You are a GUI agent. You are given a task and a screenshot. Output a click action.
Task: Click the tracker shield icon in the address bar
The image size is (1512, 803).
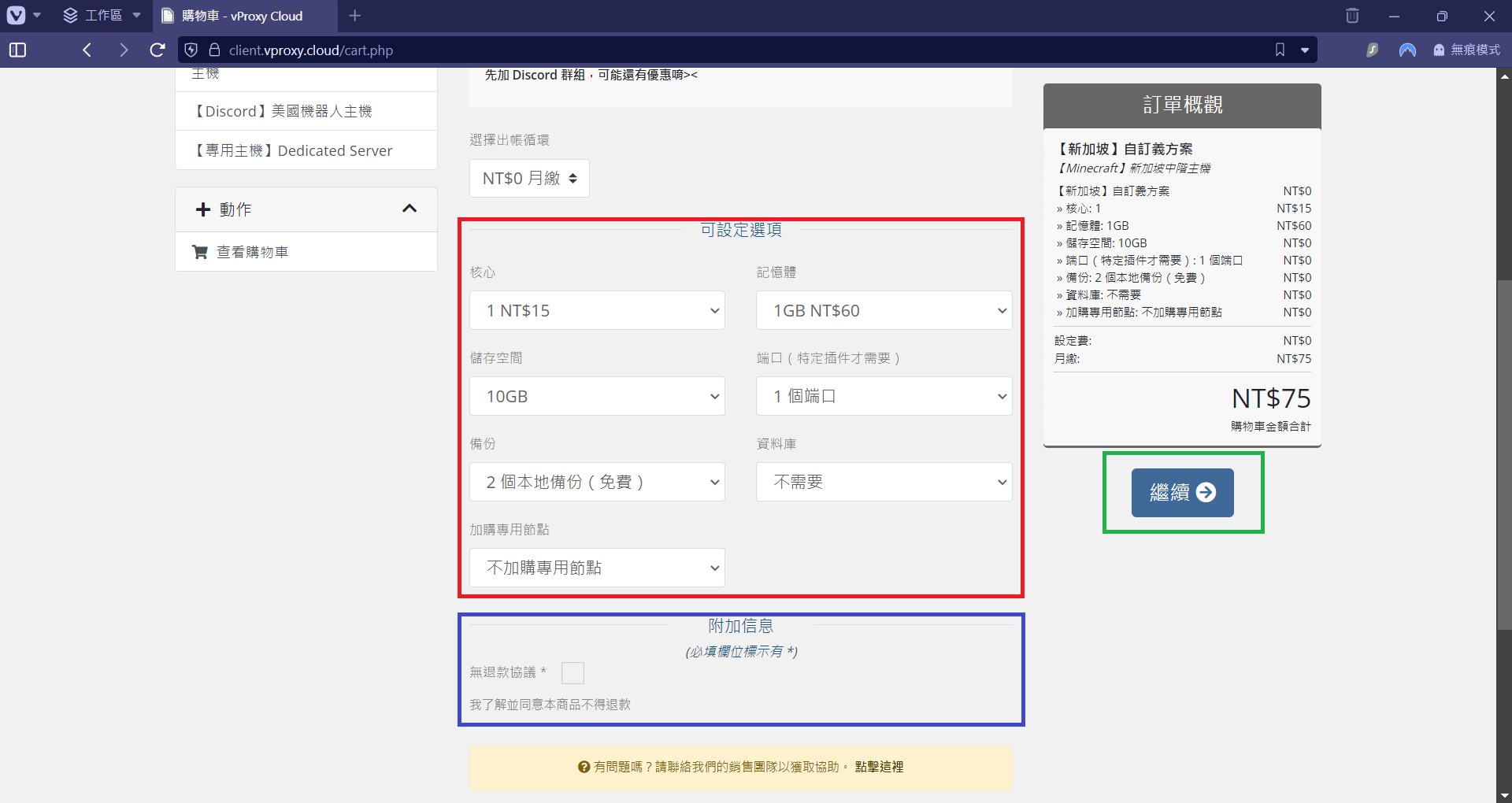pos(191,50)
